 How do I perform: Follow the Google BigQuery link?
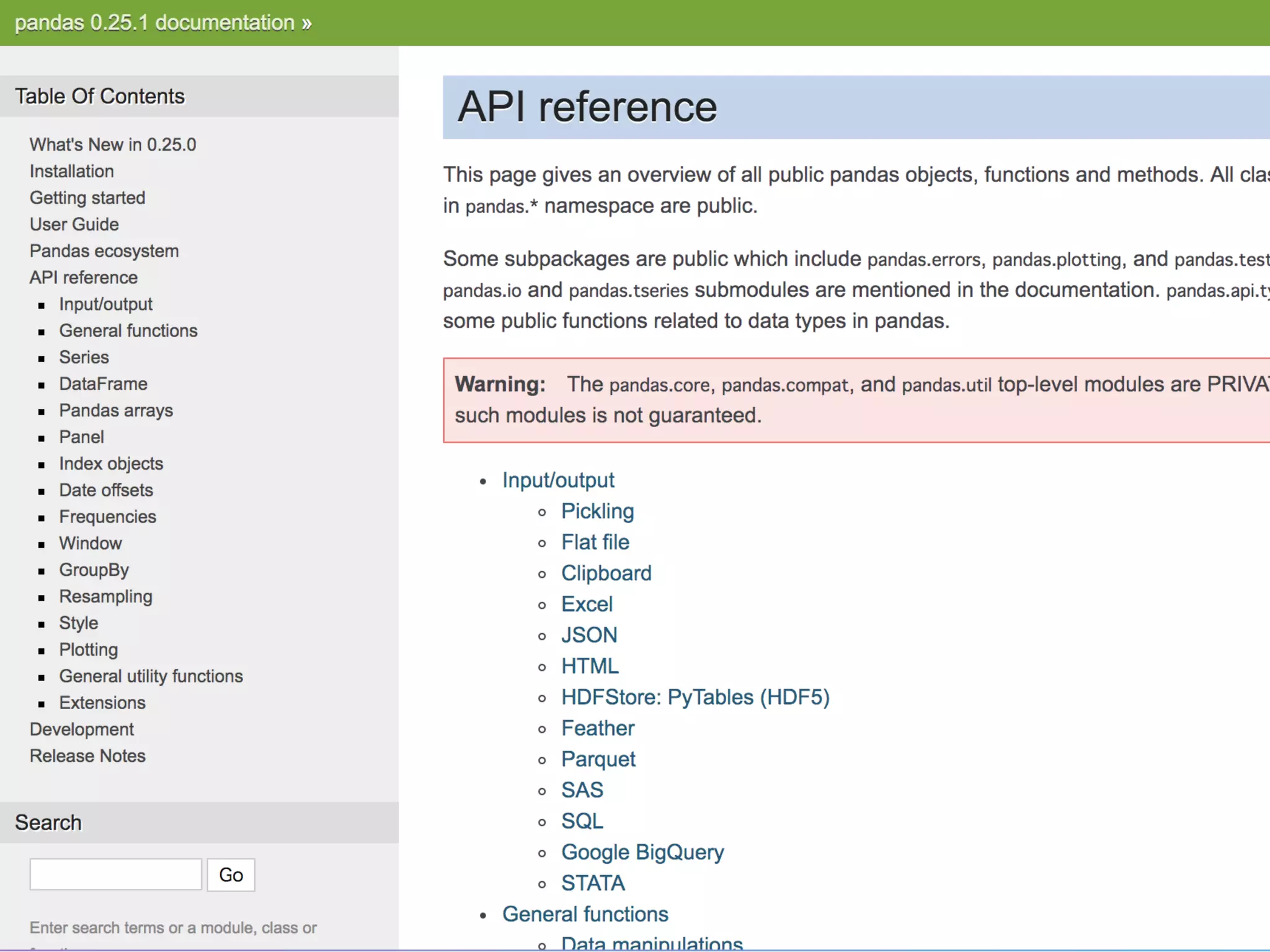(x=642, y=852)
